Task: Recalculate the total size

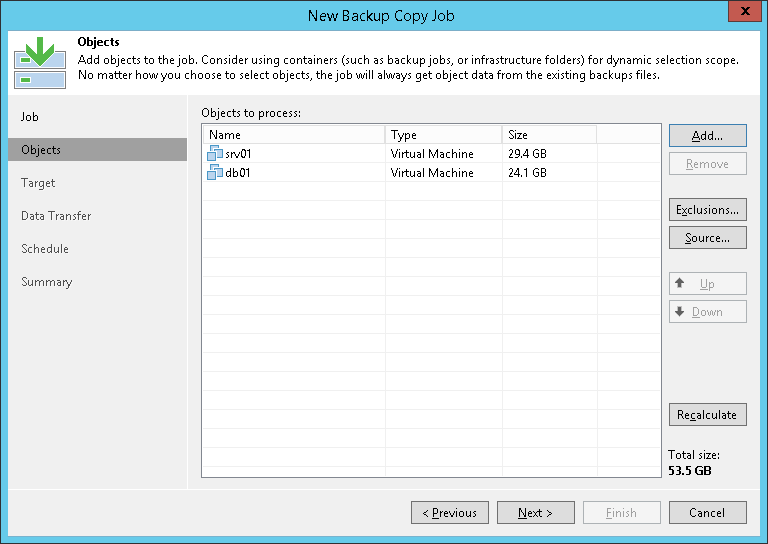Action: point(708,415)
